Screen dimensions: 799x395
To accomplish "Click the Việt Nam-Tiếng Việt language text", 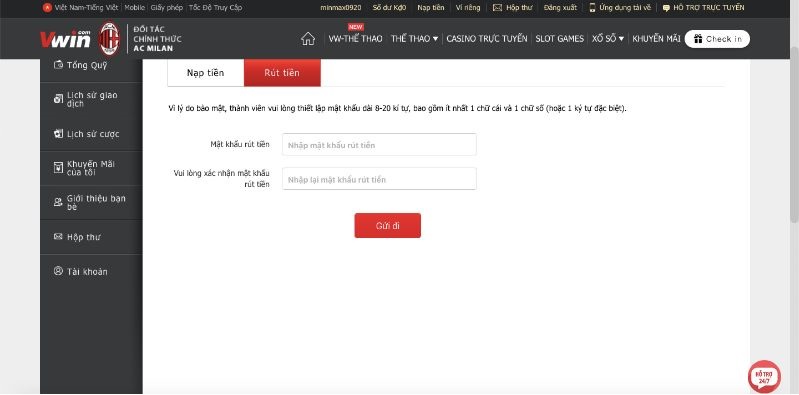I will 86,8.
